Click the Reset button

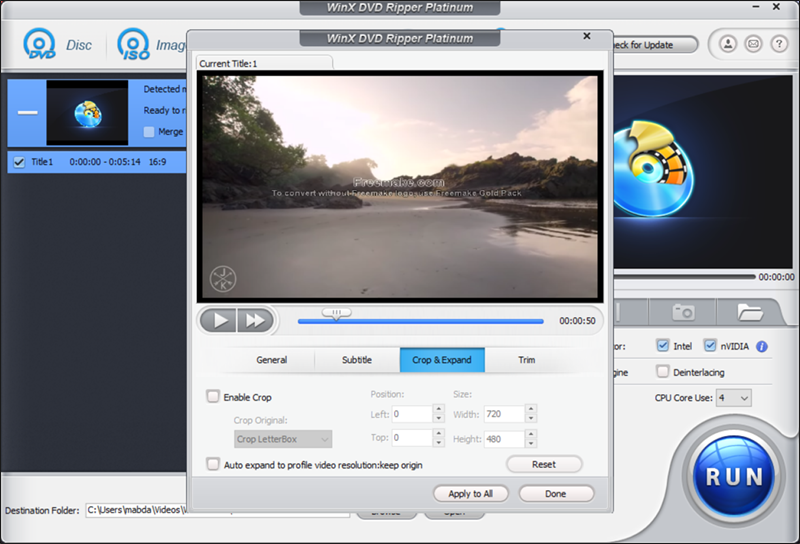pos(544,464)
